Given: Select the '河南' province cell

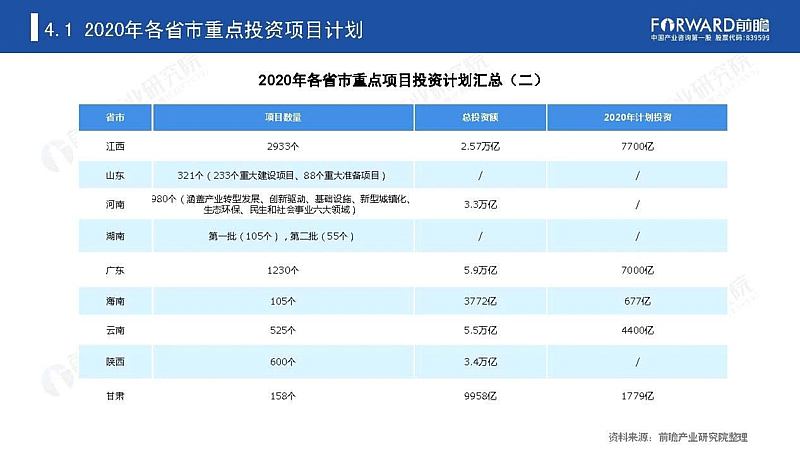Looking at the screenshot, I should click(115, 205).
